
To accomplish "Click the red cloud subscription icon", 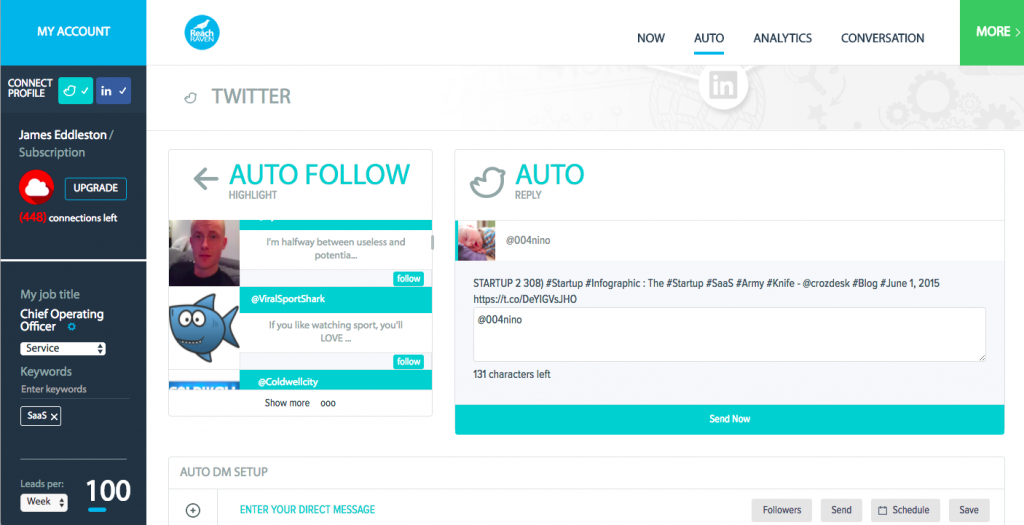I will point(37,188).
